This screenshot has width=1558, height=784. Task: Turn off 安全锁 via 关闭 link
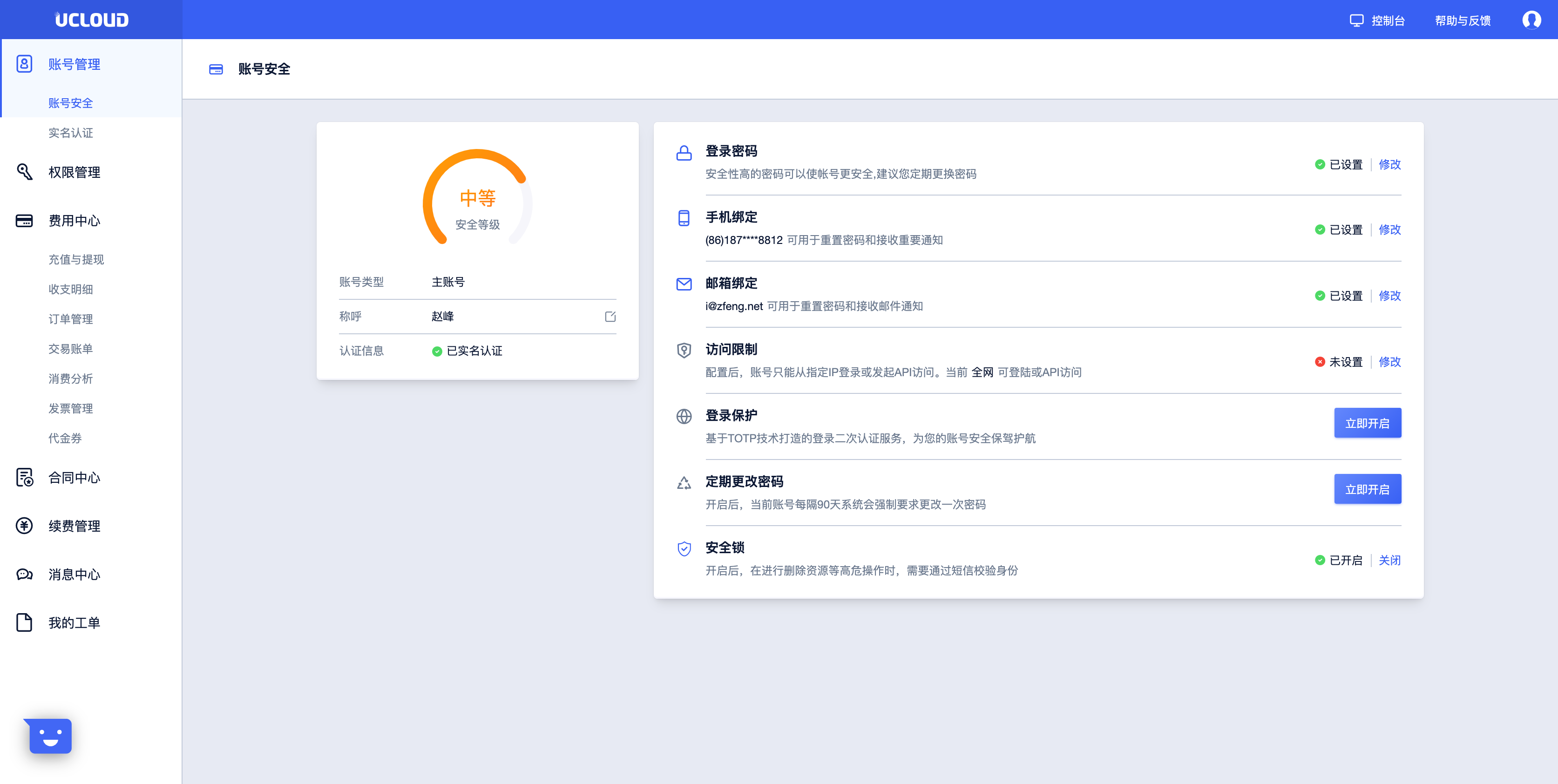(1389, 560)
